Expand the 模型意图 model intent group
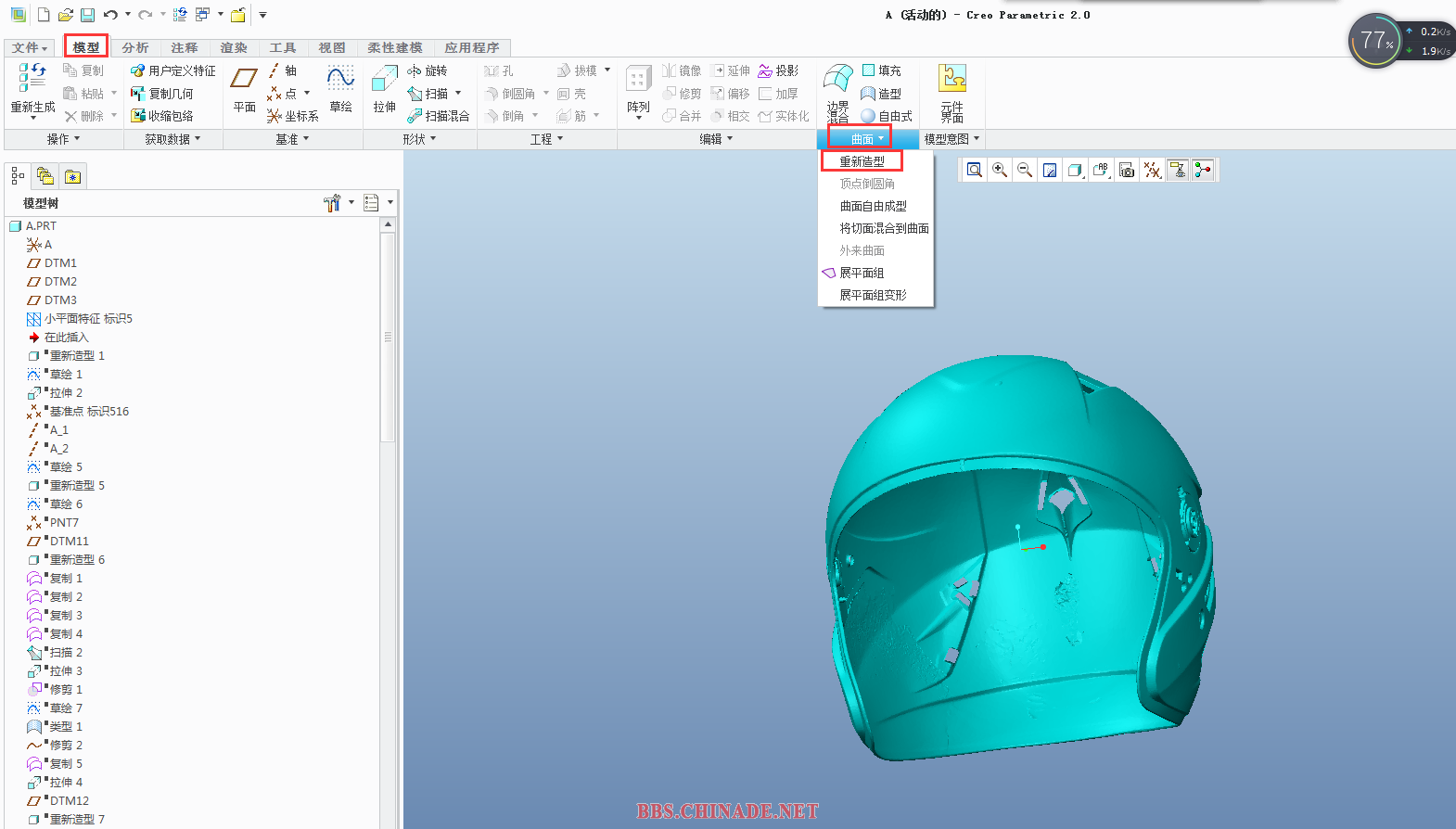Viewport: 1456px width, 829px height. click(952, 139)
